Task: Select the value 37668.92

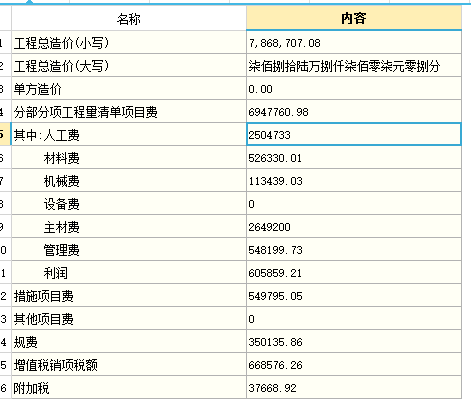Action: [354, 387]
